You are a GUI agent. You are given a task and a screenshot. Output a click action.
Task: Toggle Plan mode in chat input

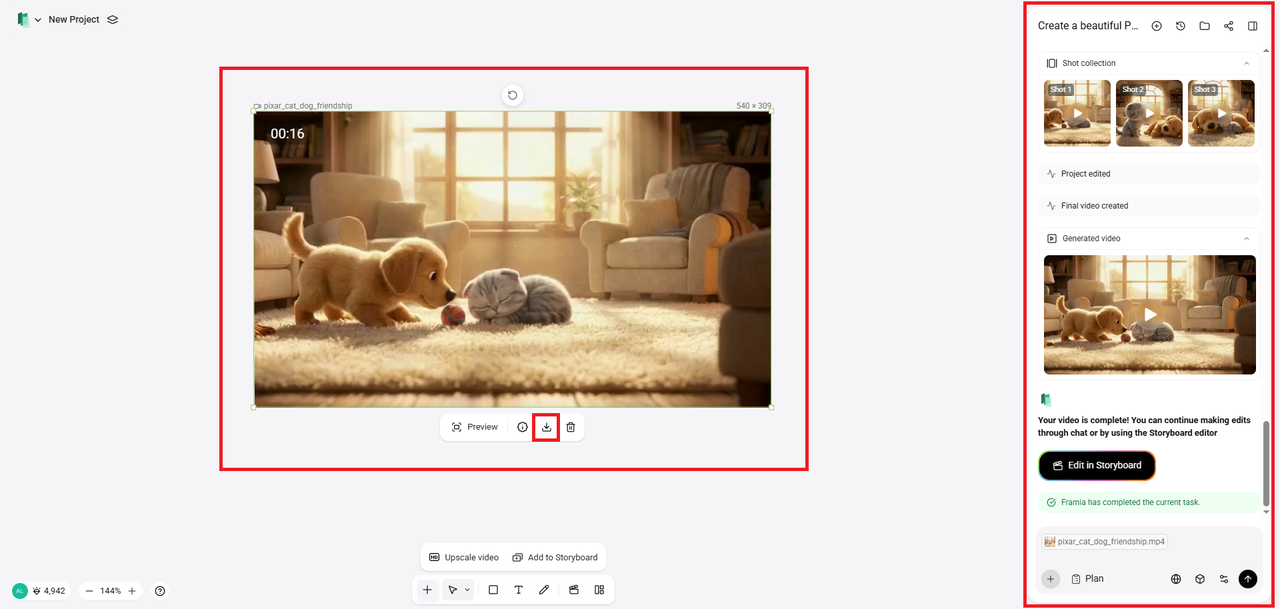1087,579
